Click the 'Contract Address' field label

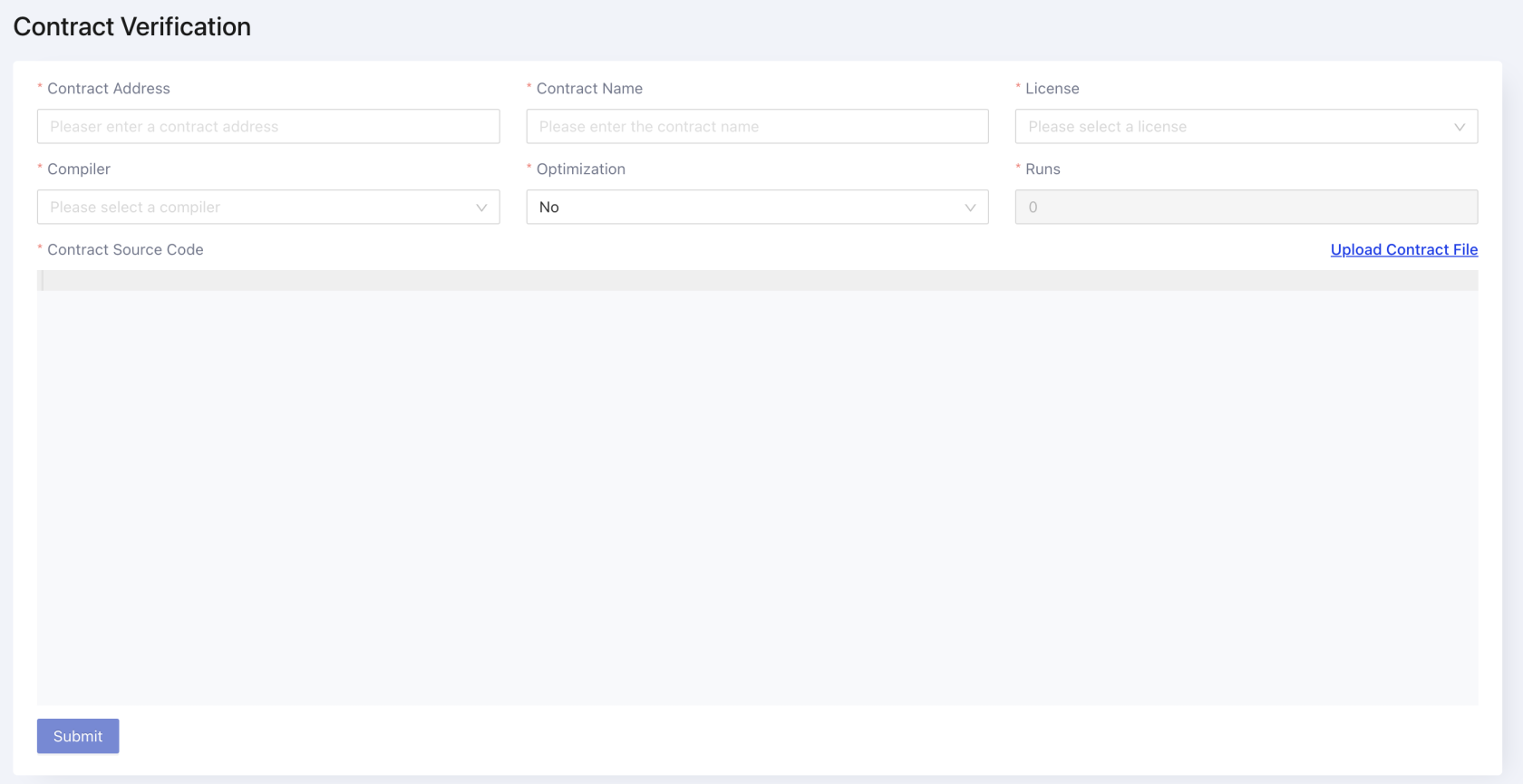[x=108, y=89]
